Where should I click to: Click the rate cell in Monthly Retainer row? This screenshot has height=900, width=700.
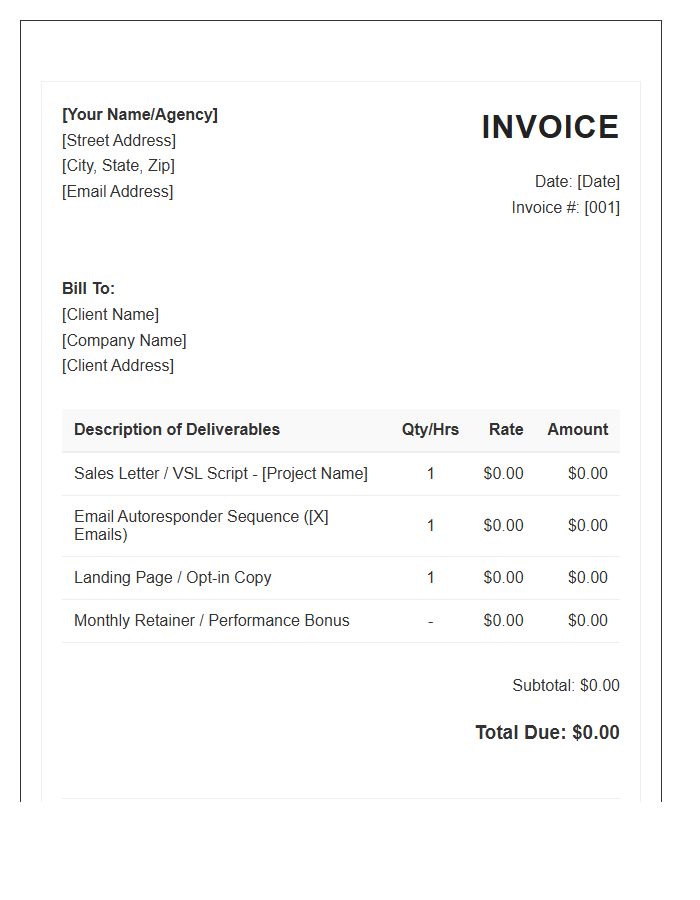(503, 621)
